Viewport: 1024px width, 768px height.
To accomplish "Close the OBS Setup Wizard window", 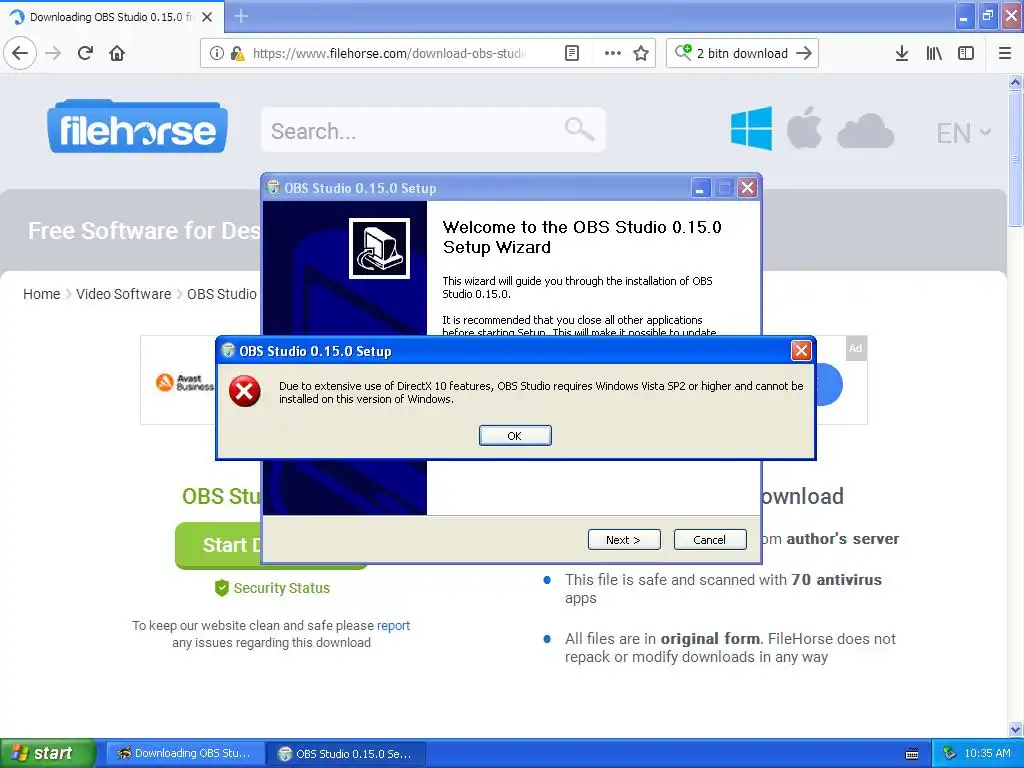I will (747, 188).
